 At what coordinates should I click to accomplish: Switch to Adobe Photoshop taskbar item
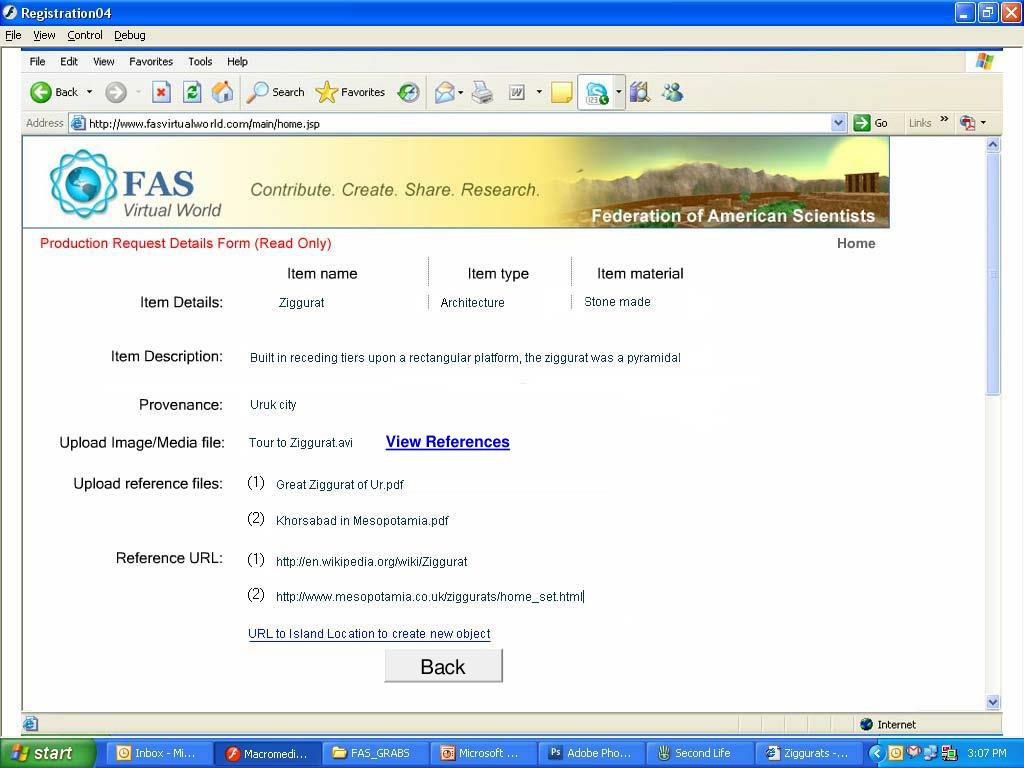(x=591, y=753)
